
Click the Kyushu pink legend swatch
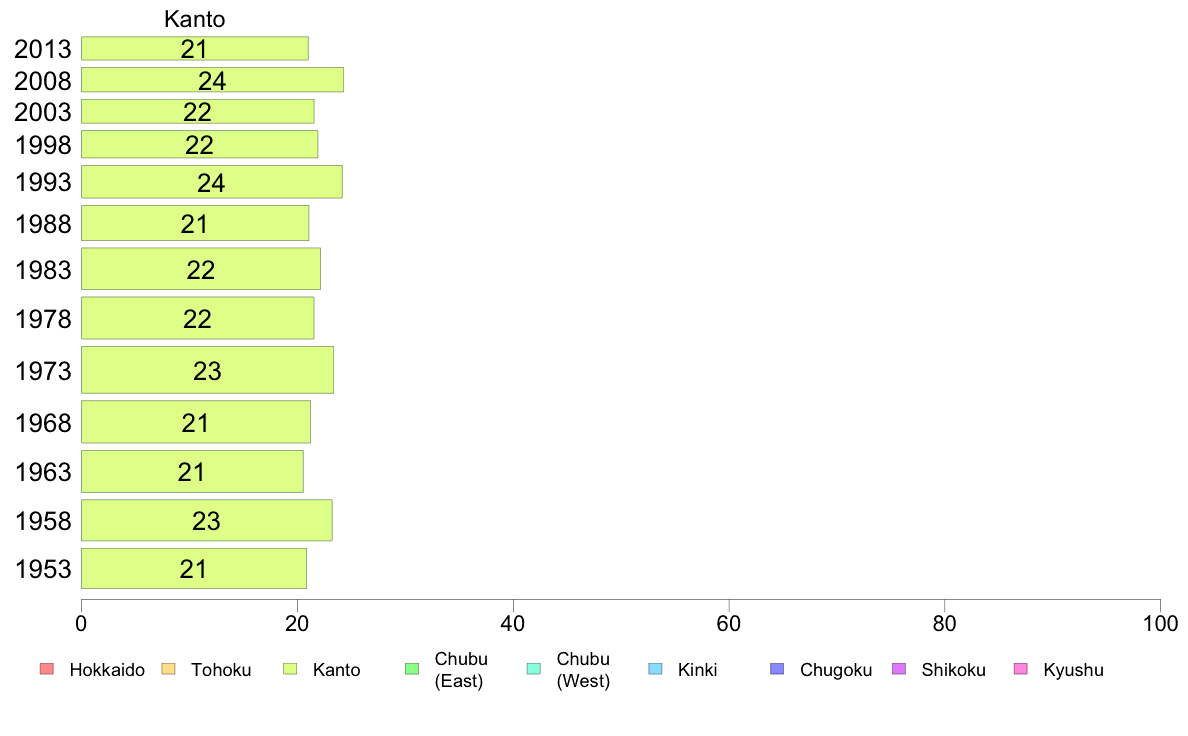(1021, 669)
